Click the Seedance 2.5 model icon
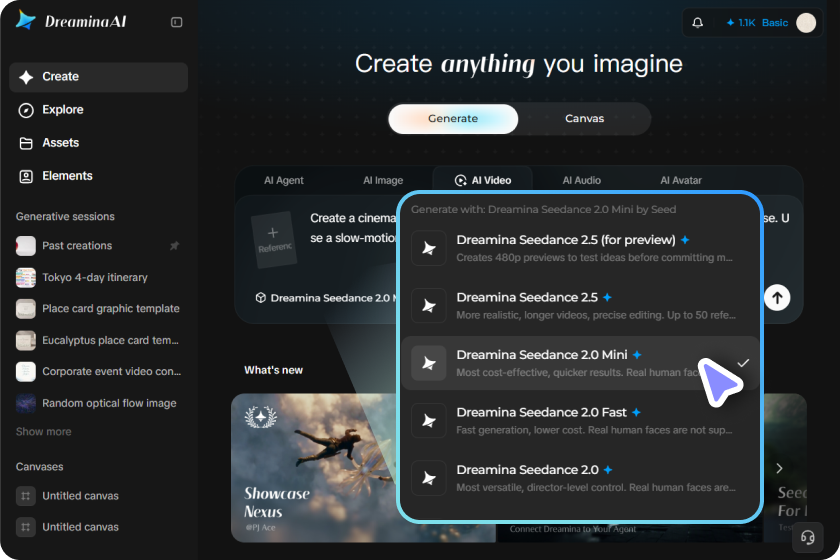Viewport: 840px width, 560px height. (x=429, y=305)
